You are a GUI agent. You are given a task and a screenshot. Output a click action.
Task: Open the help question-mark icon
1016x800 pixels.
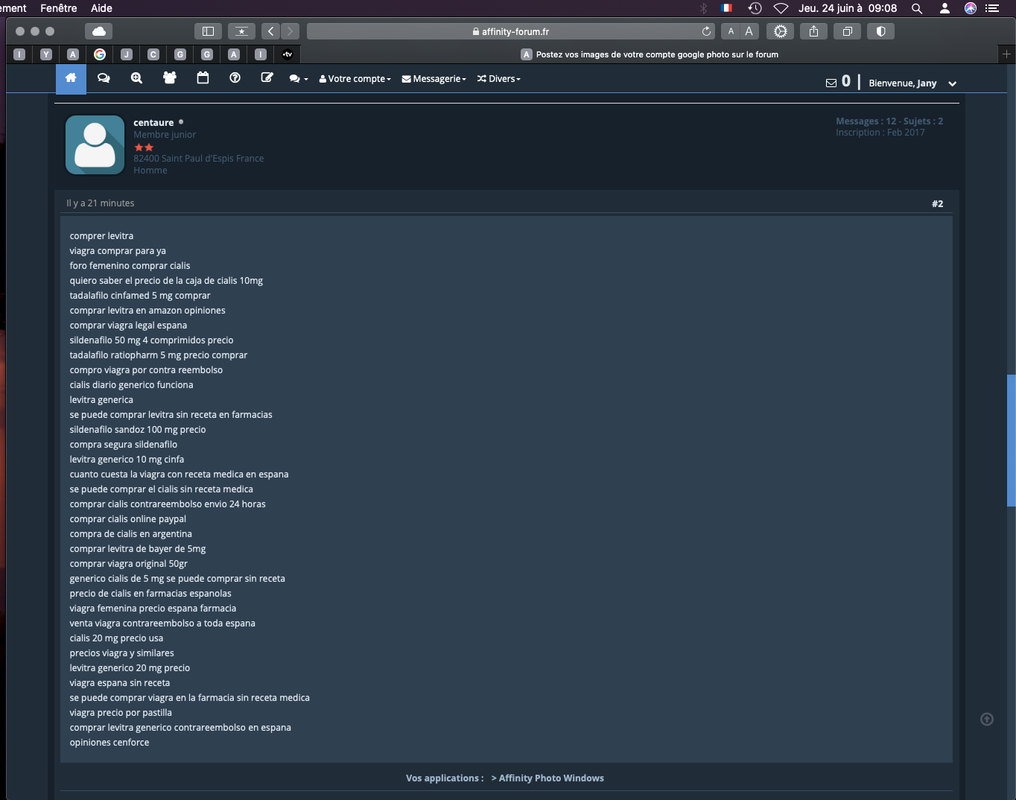235,78
